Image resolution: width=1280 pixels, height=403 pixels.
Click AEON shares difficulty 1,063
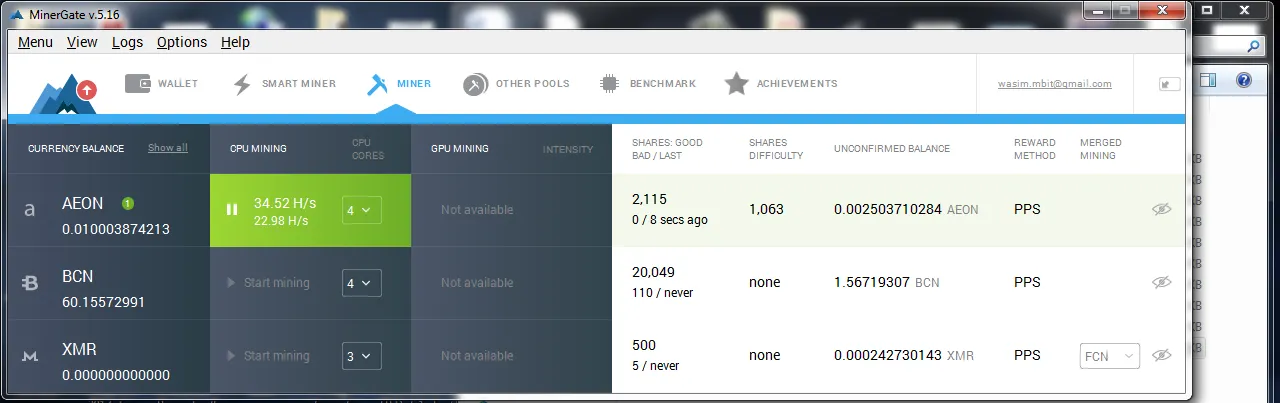(766, 210)
